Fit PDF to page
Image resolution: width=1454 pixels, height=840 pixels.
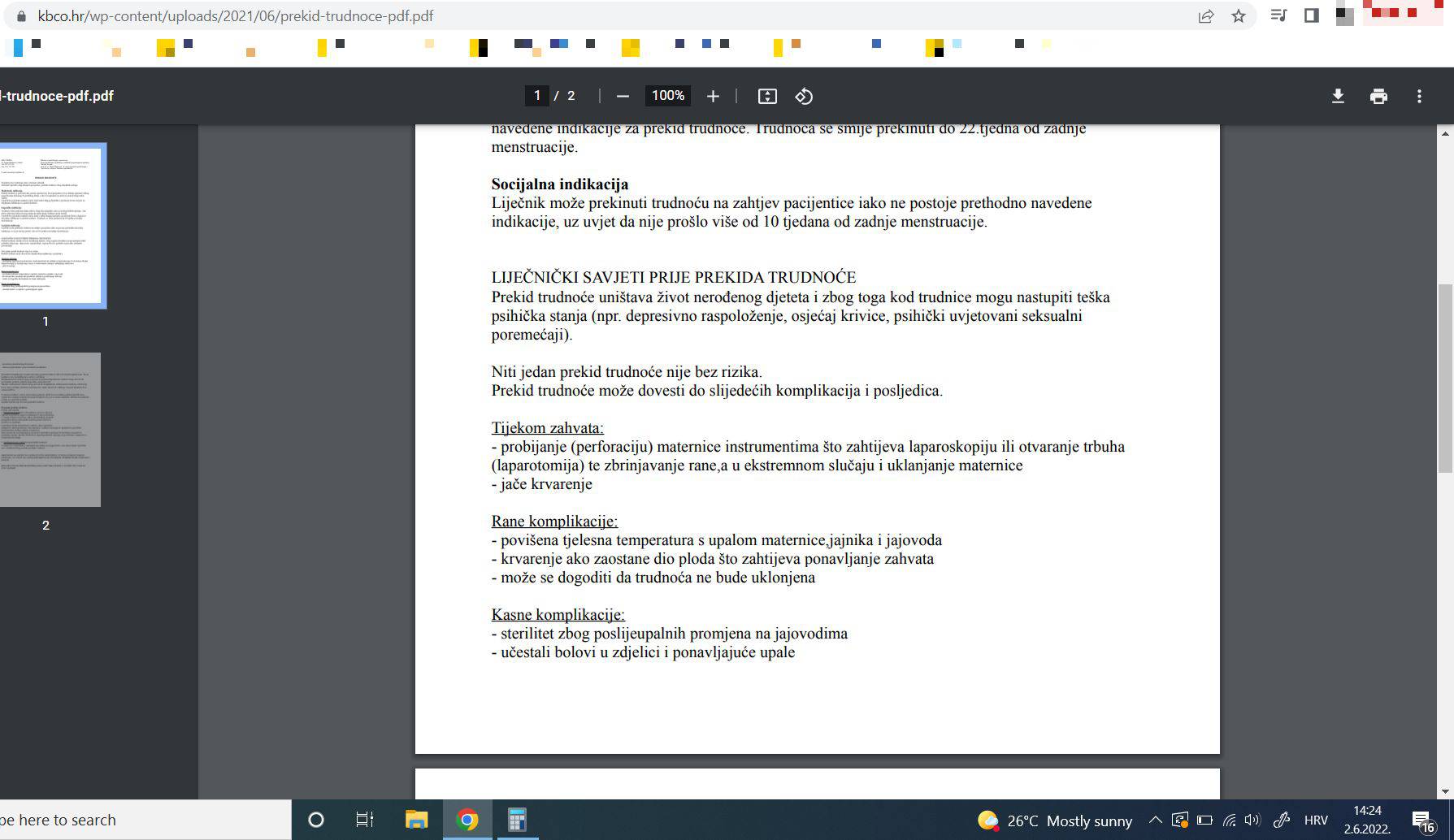pos(767,96)
